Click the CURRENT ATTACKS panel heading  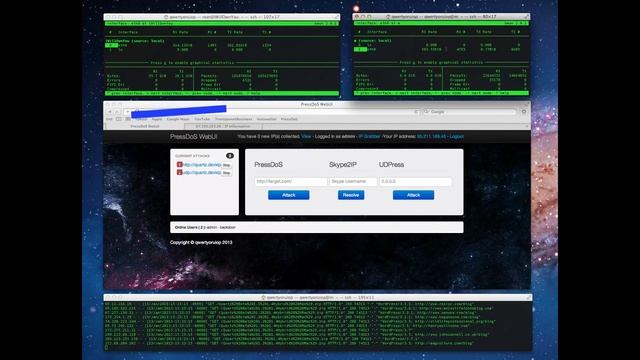[192, 156]
